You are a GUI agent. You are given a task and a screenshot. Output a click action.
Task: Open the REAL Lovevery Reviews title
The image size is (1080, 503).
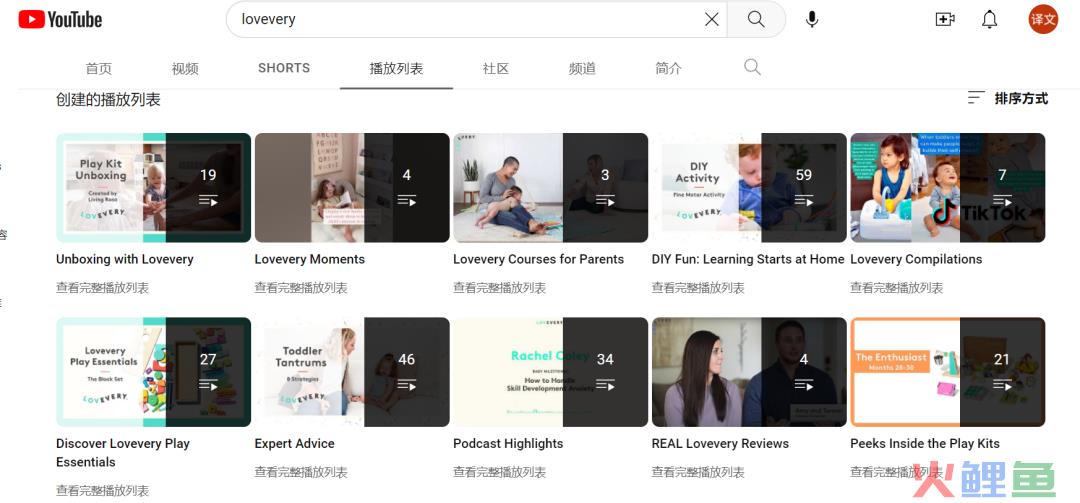click(720, 444)
